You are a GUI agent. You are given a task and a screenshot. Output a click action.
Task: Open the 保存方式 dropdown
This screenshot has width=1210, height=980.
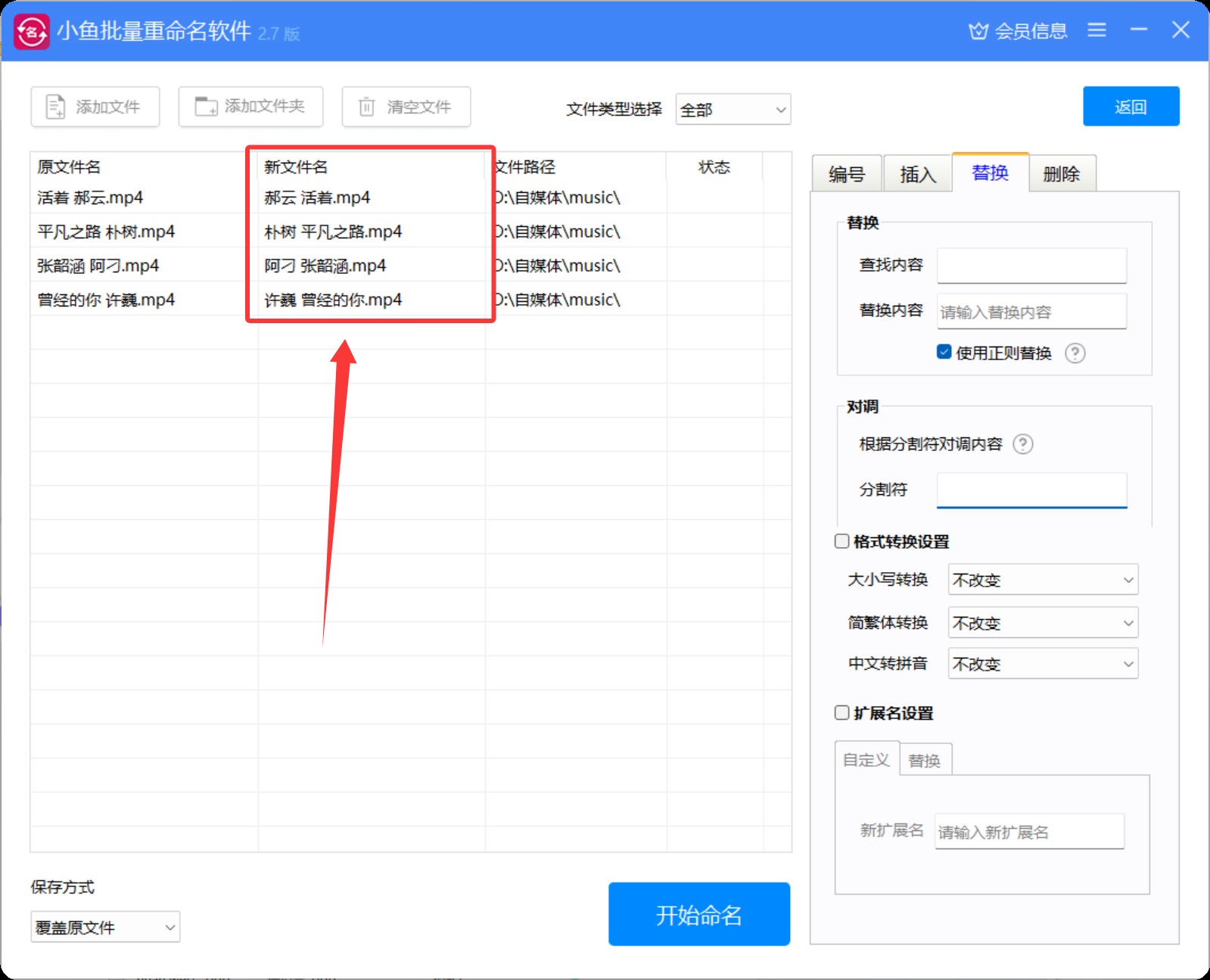(x=105, y=927)
